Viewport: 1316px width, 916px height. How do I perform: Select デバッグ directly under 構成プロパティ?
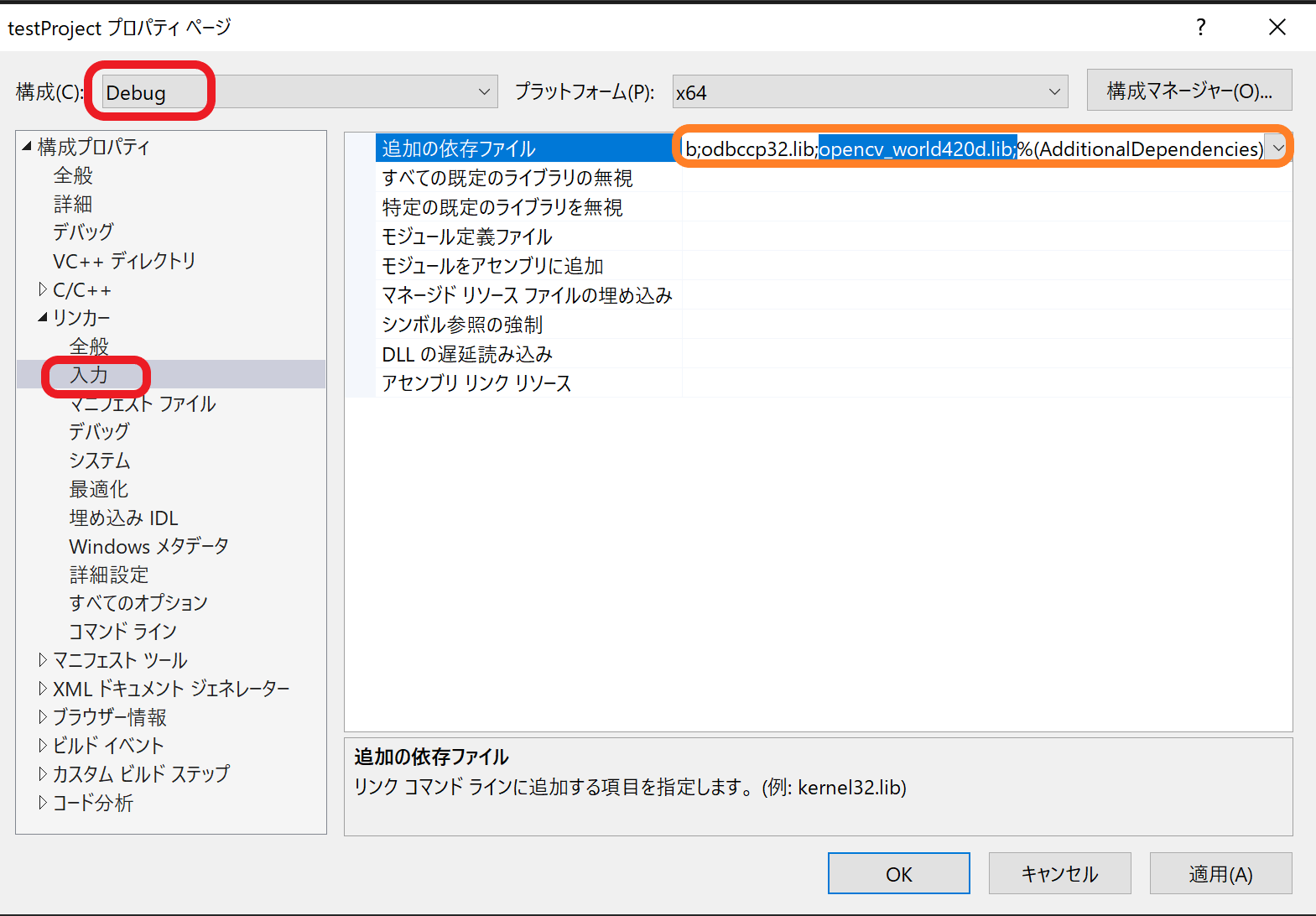coord(83,232)
